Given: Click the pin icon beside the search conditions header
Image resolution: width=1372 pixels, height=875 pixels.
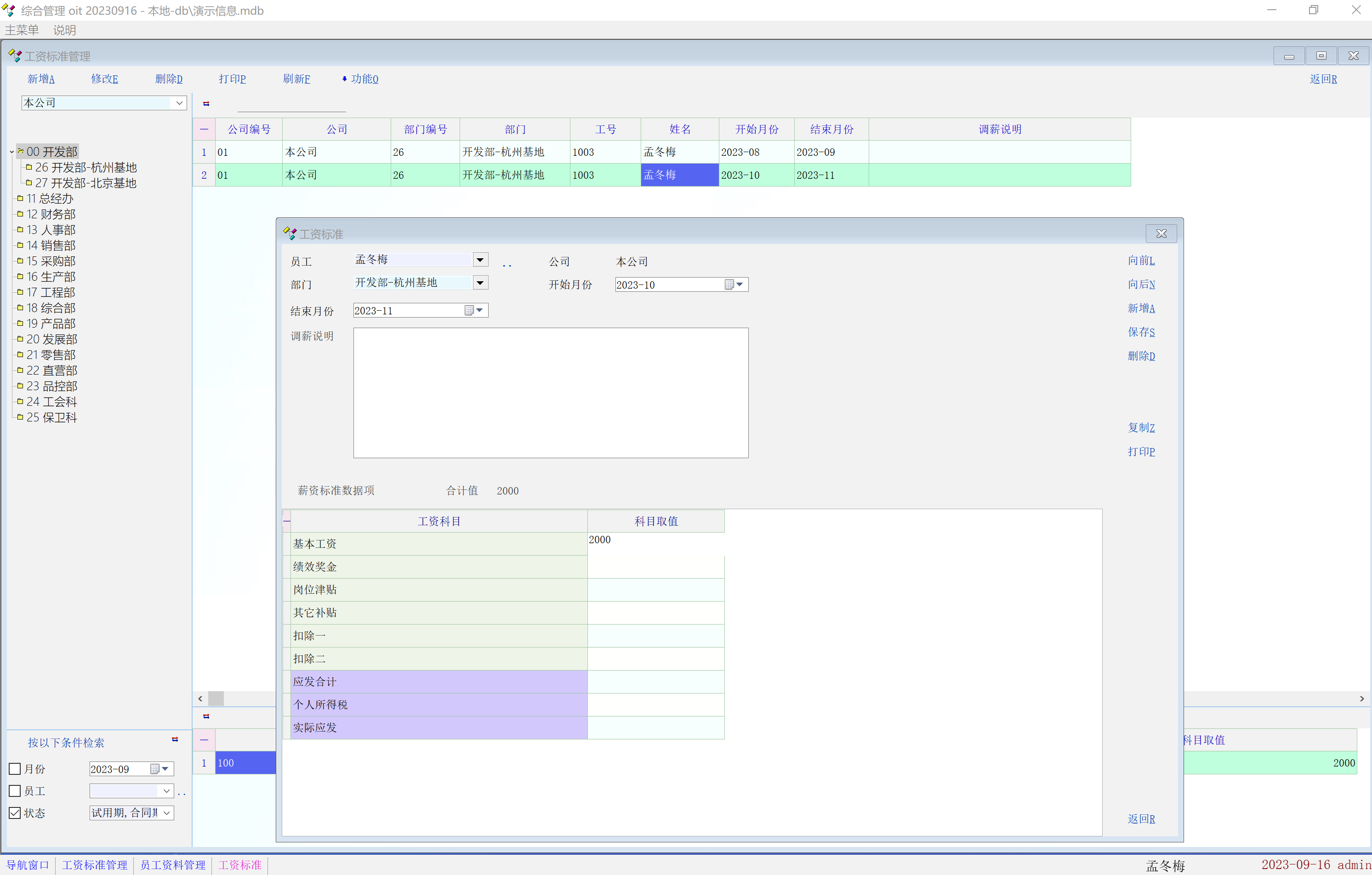Looking at the screenshot, I should point(175,739).
